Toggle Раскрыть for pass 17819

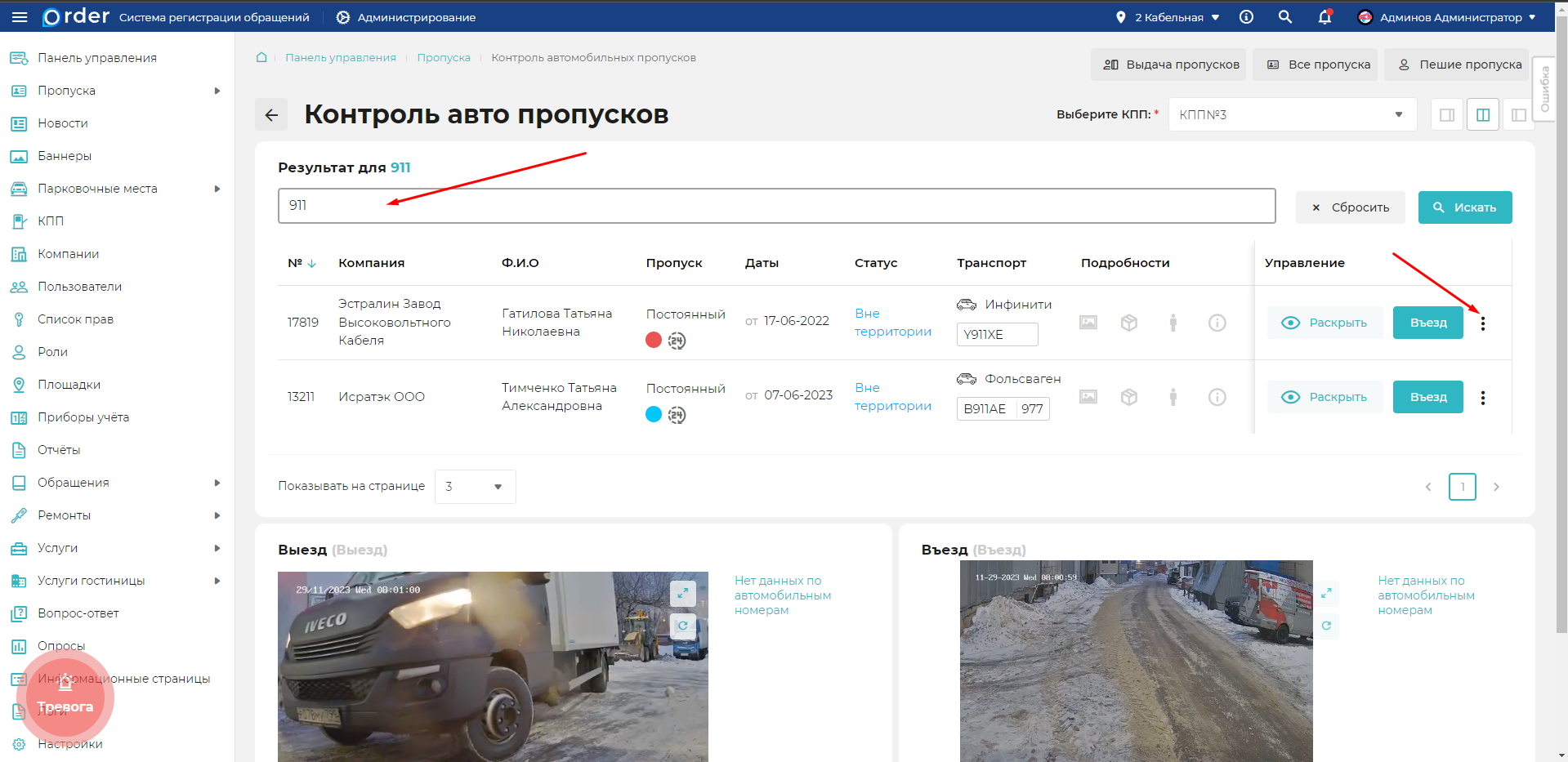click(1325, 323)
